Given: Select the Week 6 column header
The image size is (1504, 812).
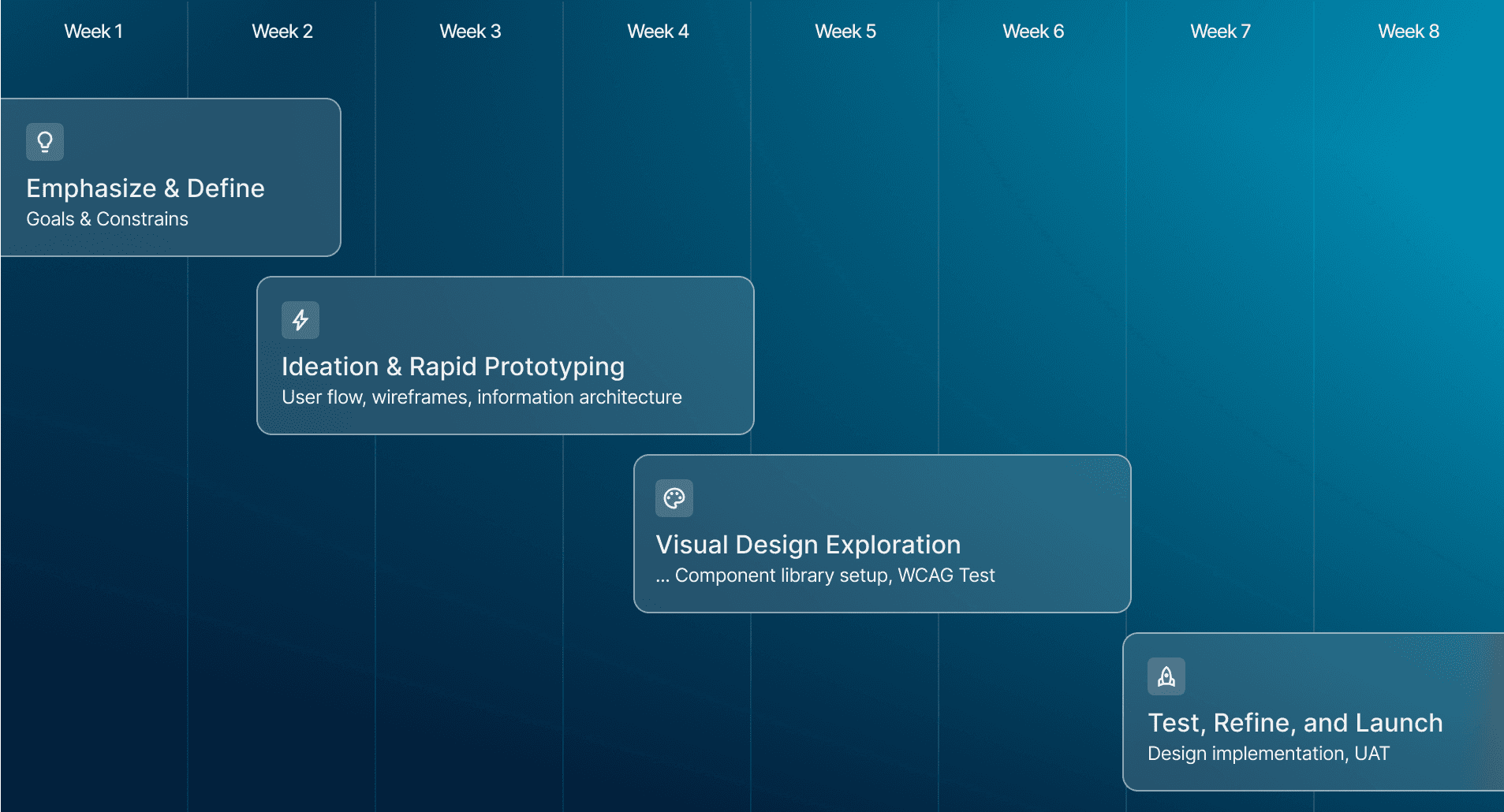Looking at the screenshot, I should tap(1033, 32).
